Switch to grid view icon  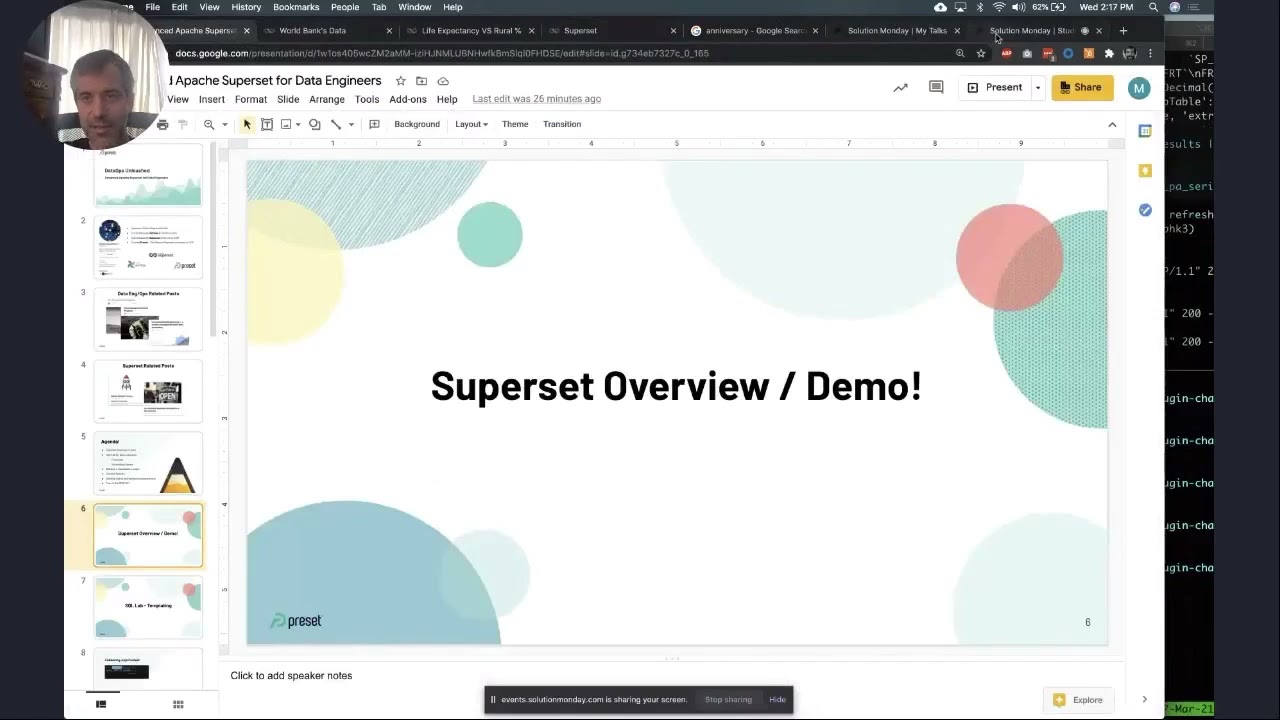[178, 704]
